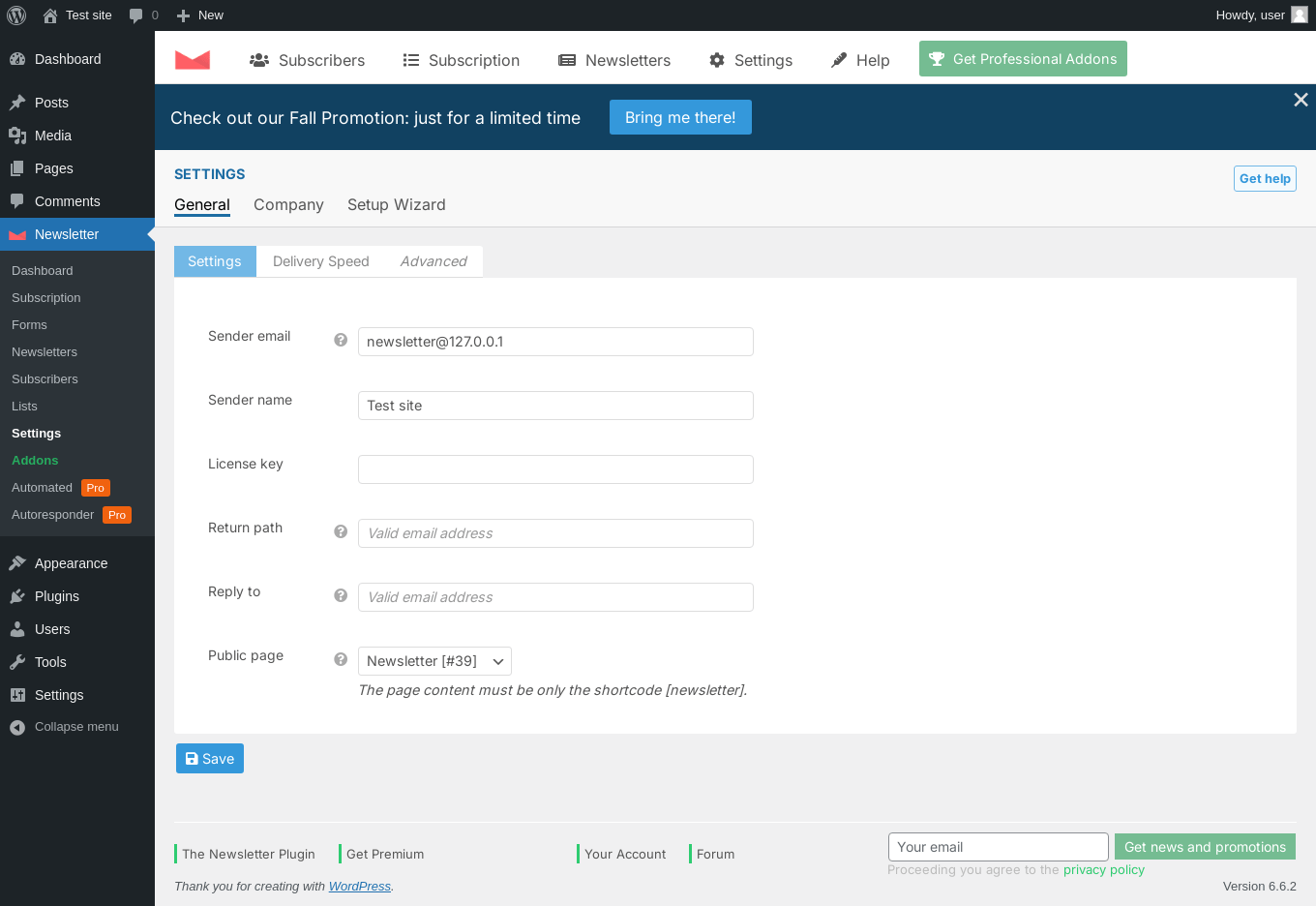The height and width of the screenshot is (906, 1316).
Task: Click the Posts pin icon
Action: tap(17, 103)
